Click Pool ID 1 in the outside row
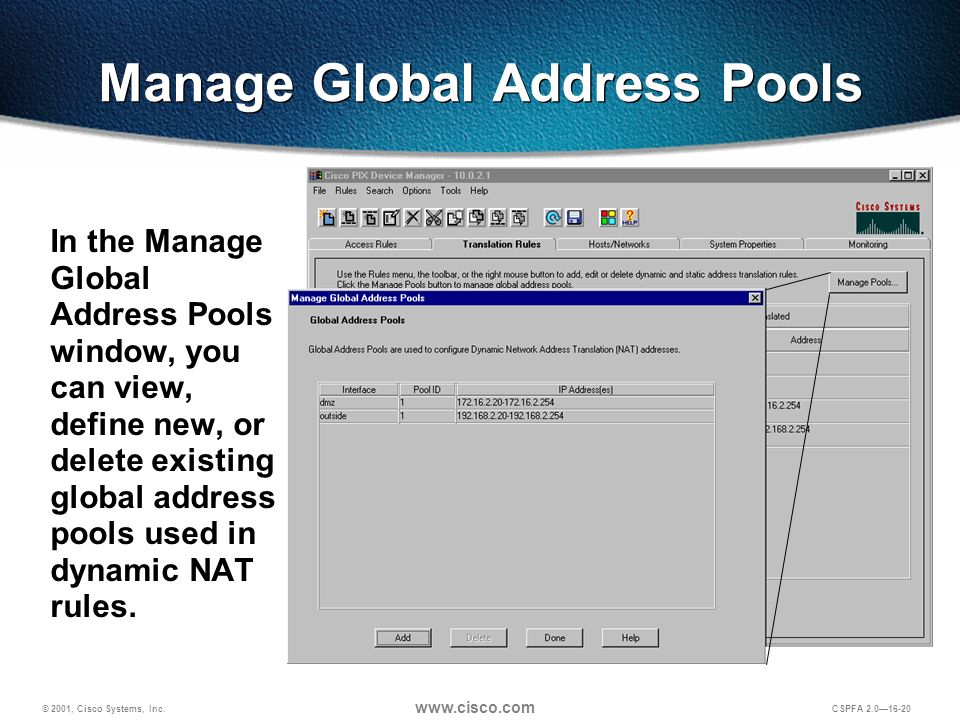Screen dimensions: 960x720 [x=427, y=416]
